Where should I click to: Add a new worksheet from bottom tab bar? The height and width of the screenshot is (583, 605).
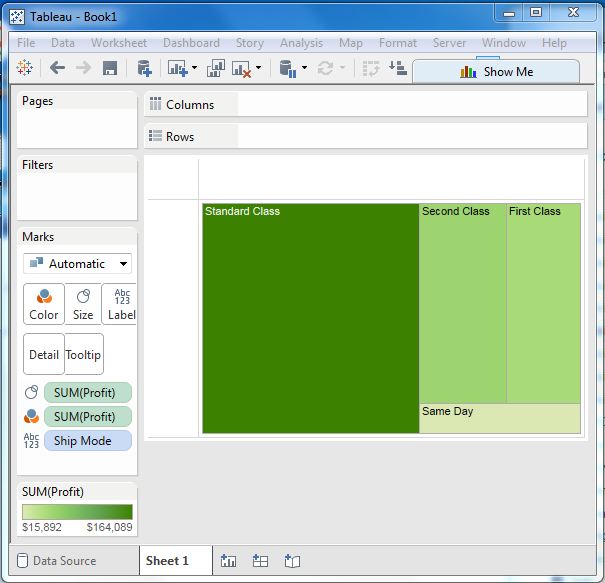click(x=228, y=561)
